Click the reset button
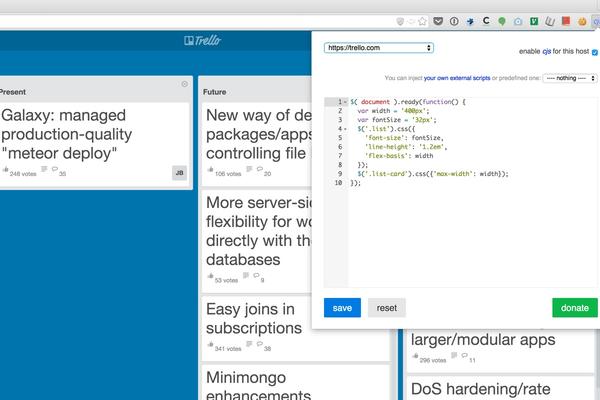600x400 pixels. coord(386,308)
